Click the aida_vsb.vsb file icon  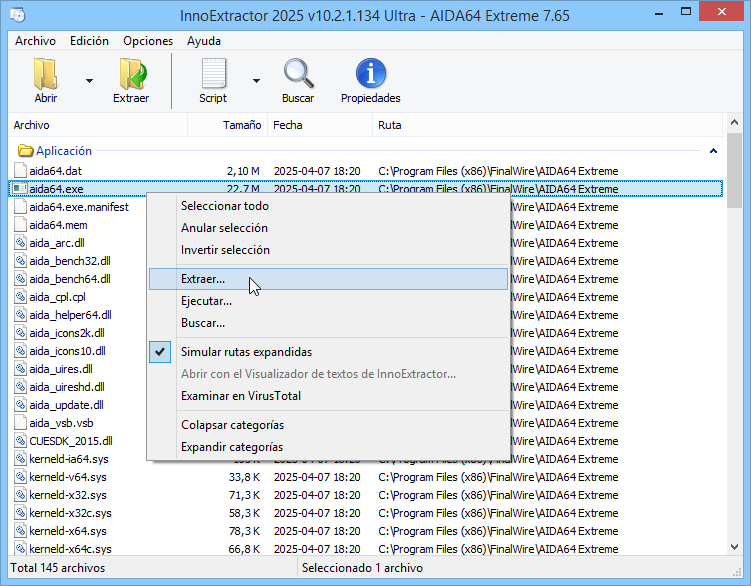[x=20, y=423]
